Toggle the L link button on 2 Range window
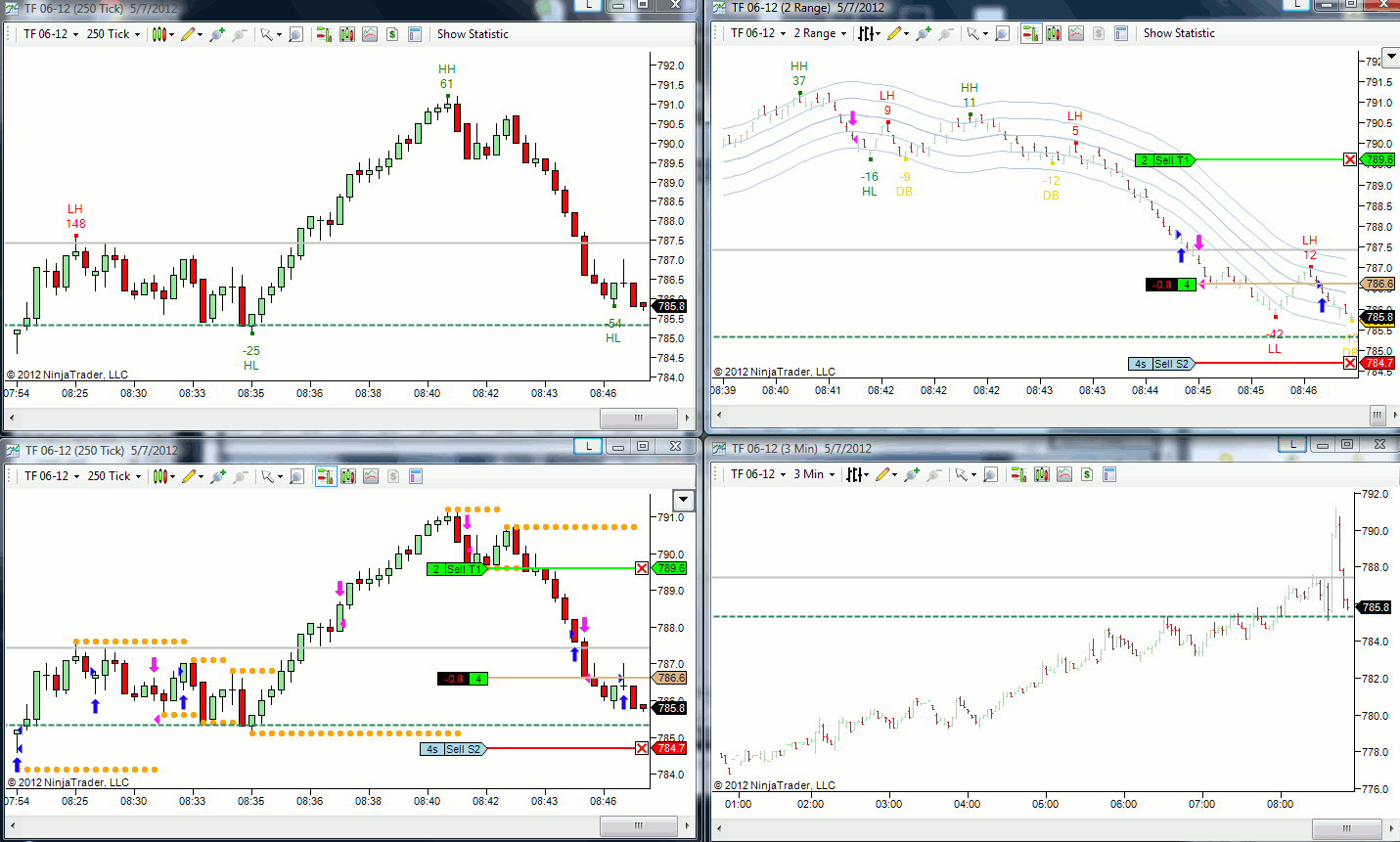Viewport: 1400px width, 842px height. tap(1296, 5)
